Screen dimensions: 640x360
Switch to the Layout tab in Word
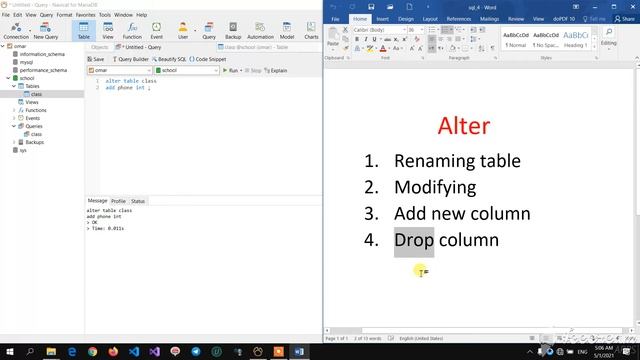430,19
